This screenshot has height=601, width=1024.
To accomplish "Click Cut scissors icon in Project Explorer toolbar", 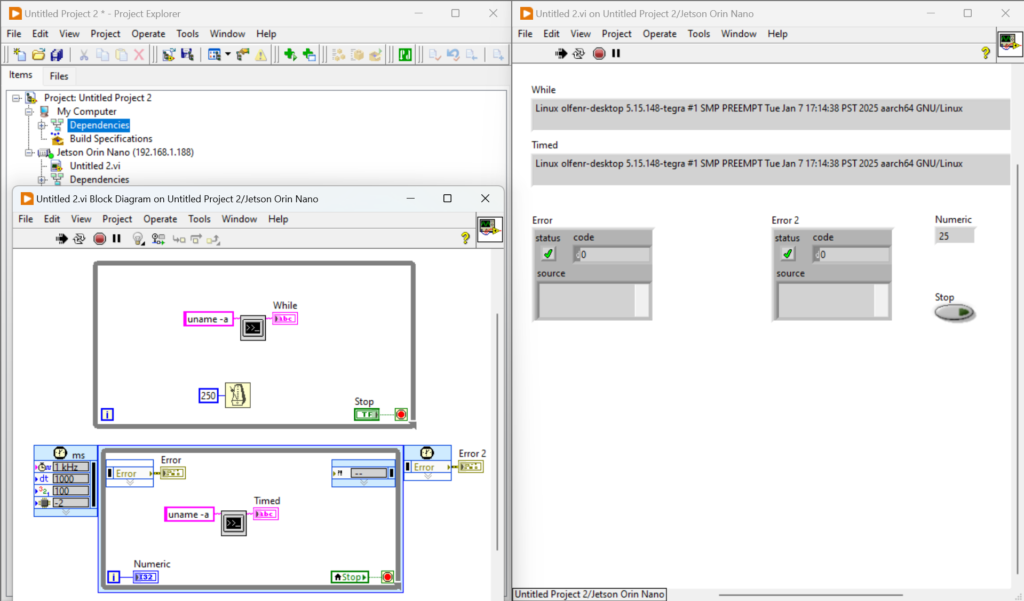I will (84, 55).
